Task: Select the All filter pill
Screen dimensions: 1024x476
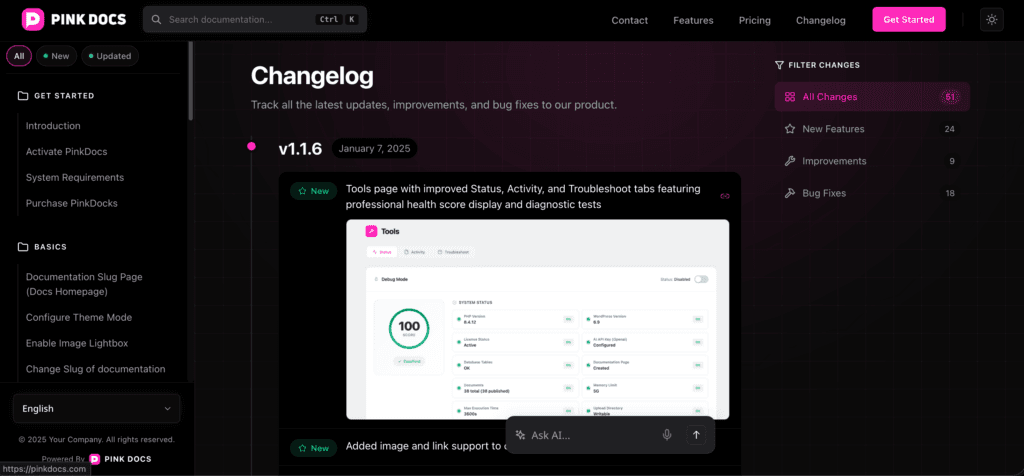Action: tap(19, 56)
